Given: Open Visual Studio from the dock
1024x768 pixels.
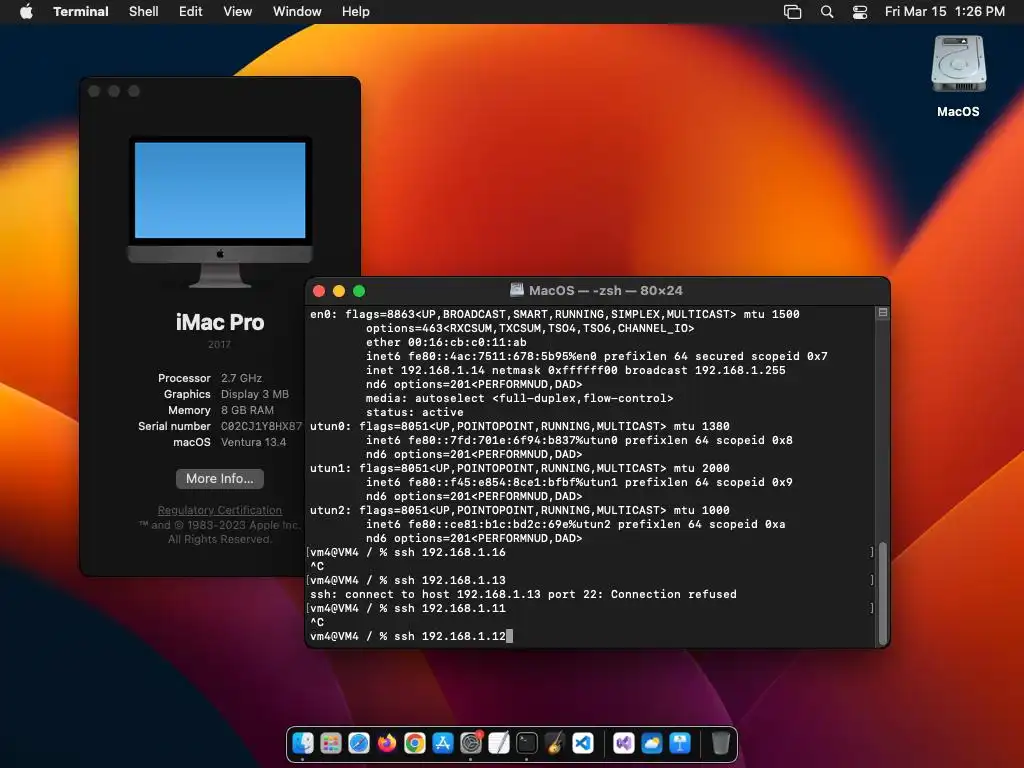Looking at the screenshot, I should tap(624, 743).
